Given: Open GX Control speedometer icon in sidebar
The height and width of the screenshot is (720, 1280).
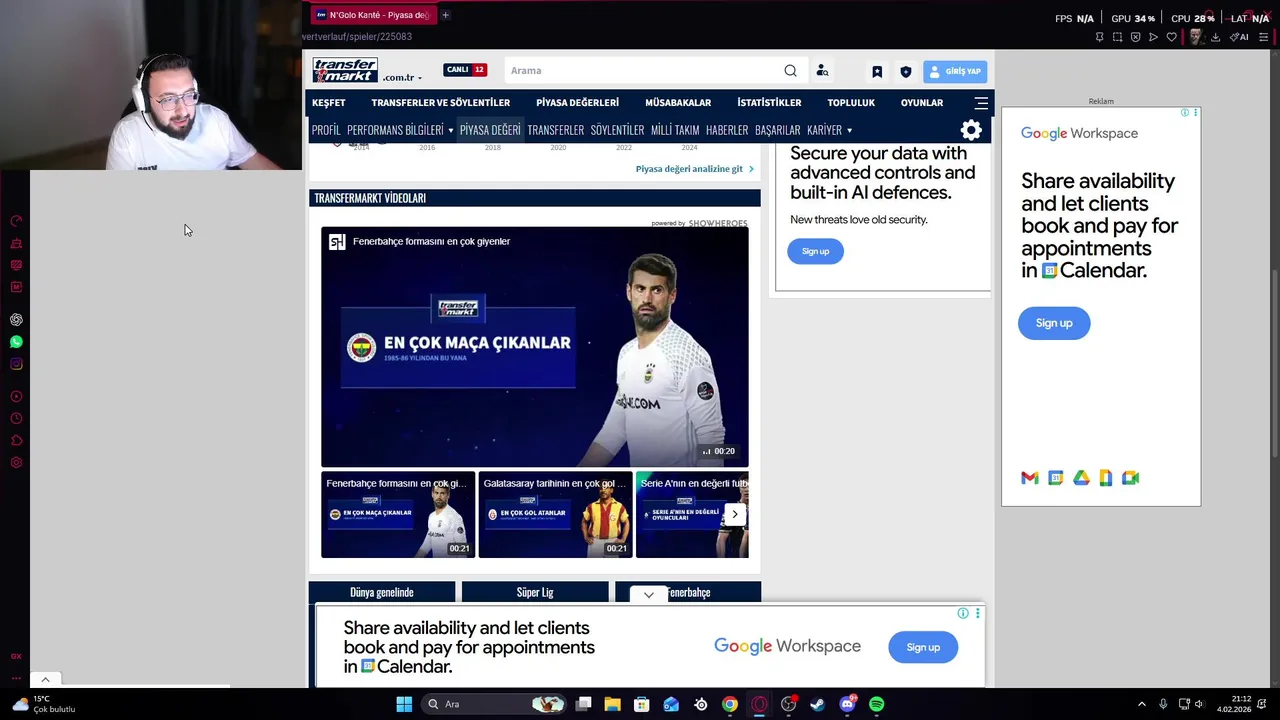Looking at the screenshot, I should tap(16, 221).
